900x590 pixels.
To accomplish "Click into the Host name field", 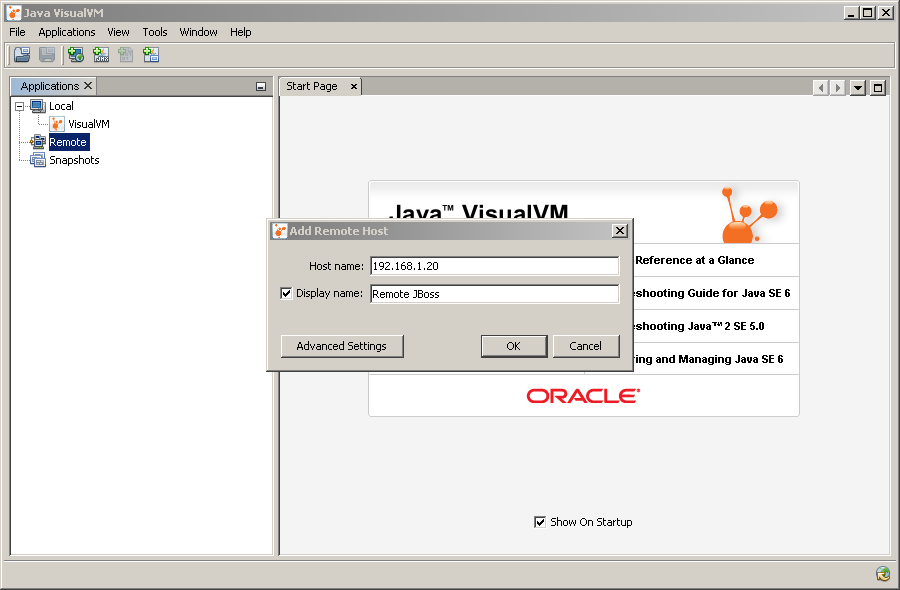I will point(494,266).
